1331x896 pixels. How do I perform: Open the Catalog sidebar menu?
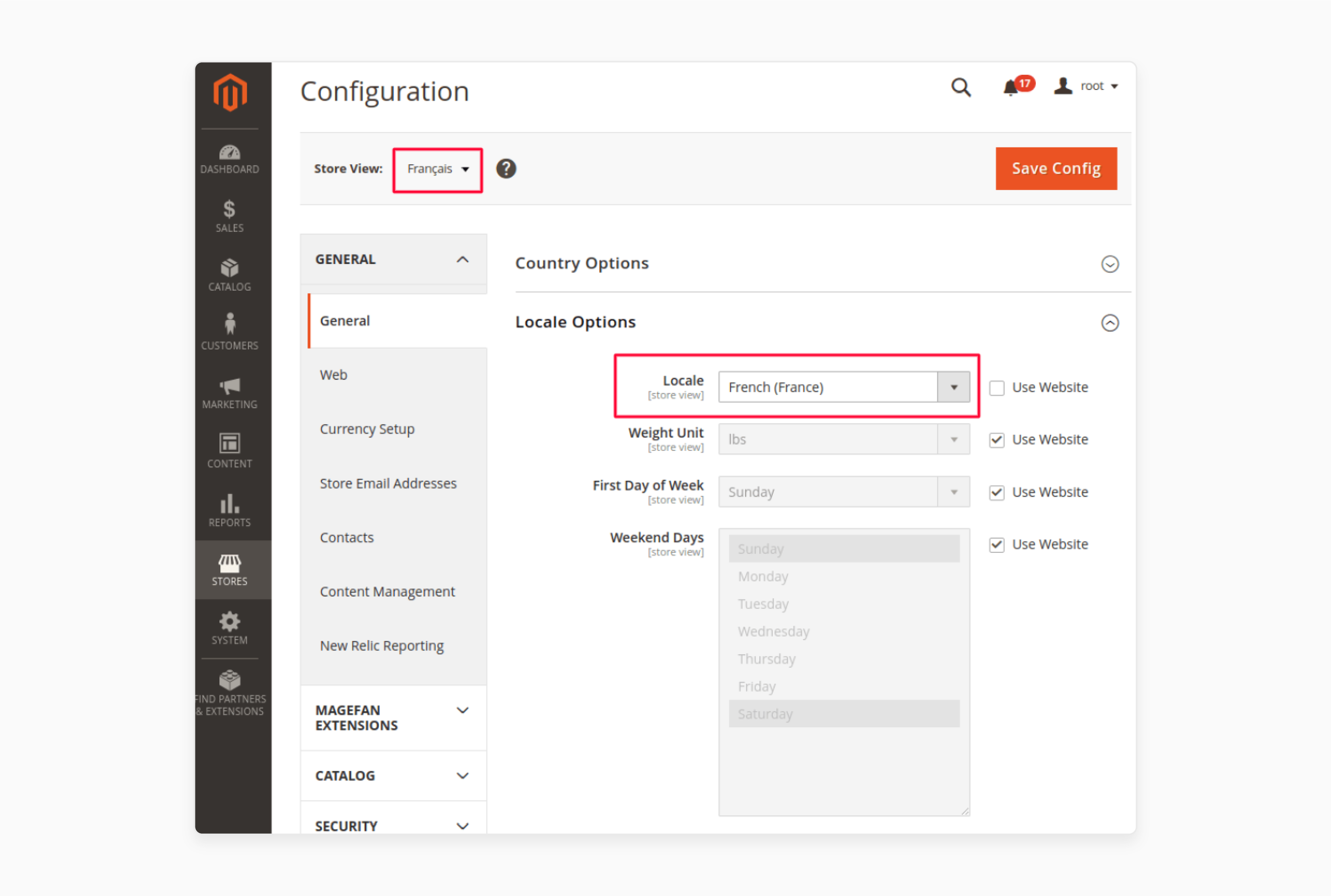pyautogui.click(x=230, y=275)
